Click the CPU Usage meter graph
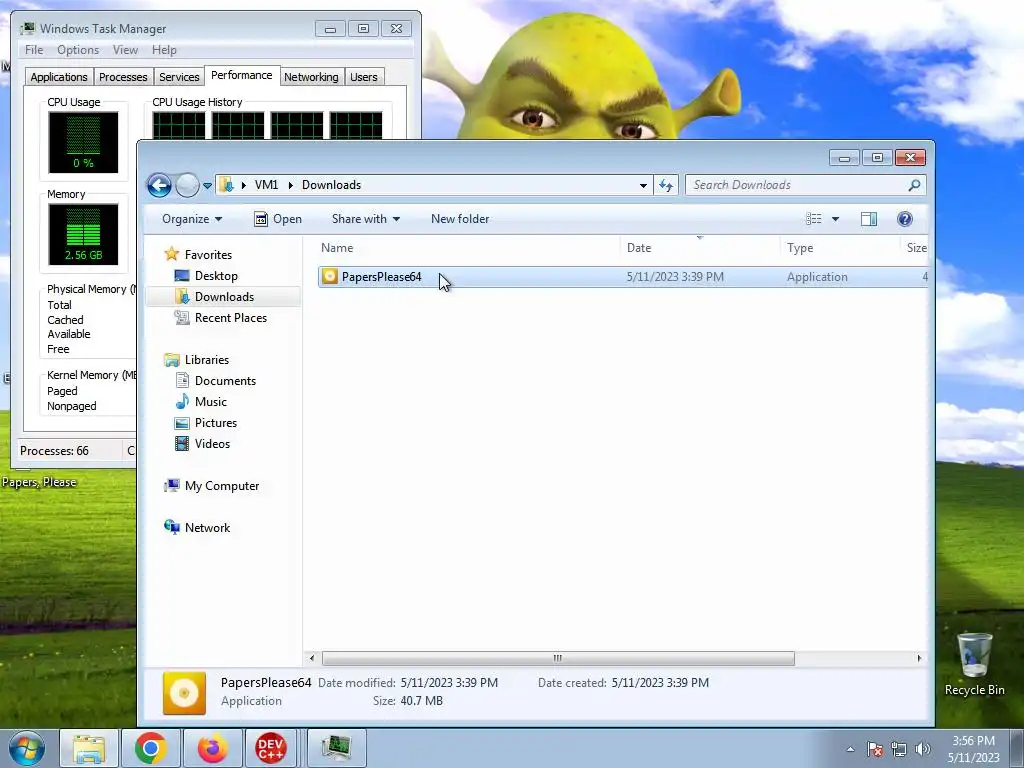Screen dimensions: 1024x768 pyautogui.click(x=83, y=142)
